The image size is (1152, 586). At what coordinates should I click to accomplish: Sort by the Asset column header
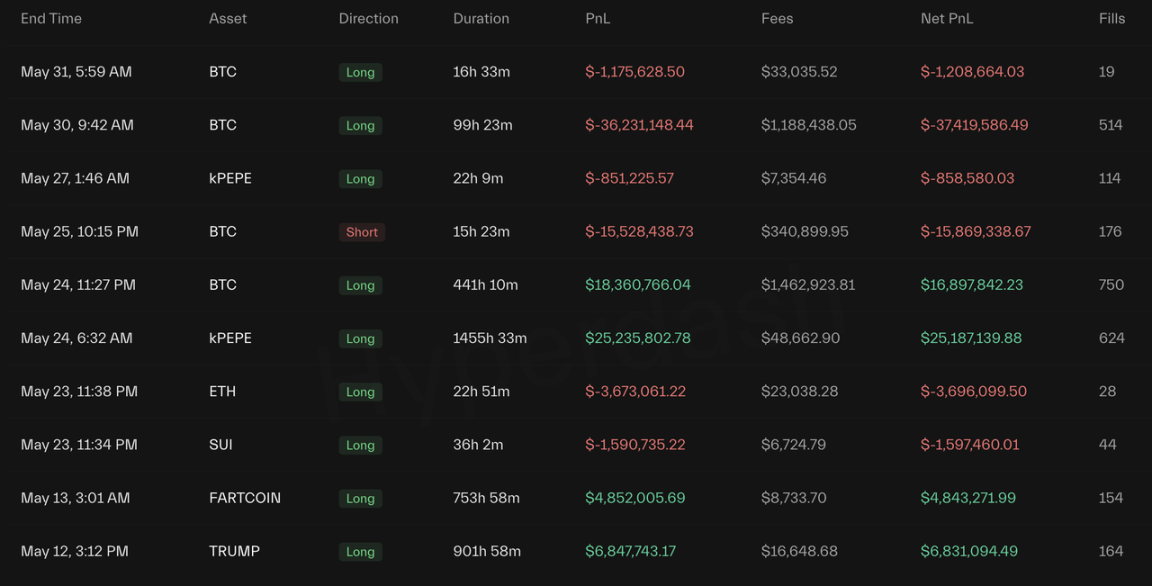click(x=228, y=19)
